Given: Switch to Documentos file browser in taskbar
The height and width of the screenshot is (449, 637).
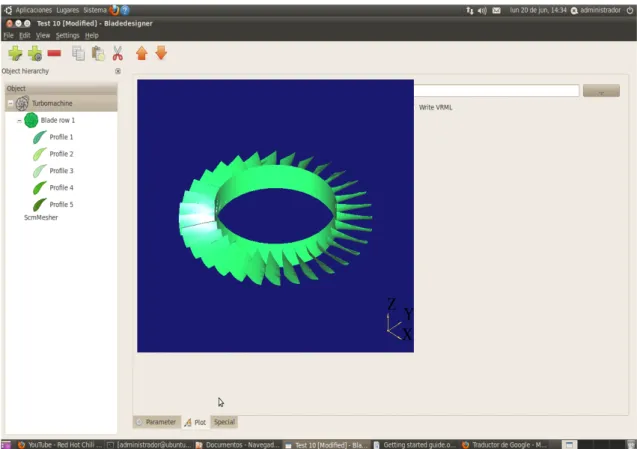Looking at the screenshot, I should click(238, 445).
